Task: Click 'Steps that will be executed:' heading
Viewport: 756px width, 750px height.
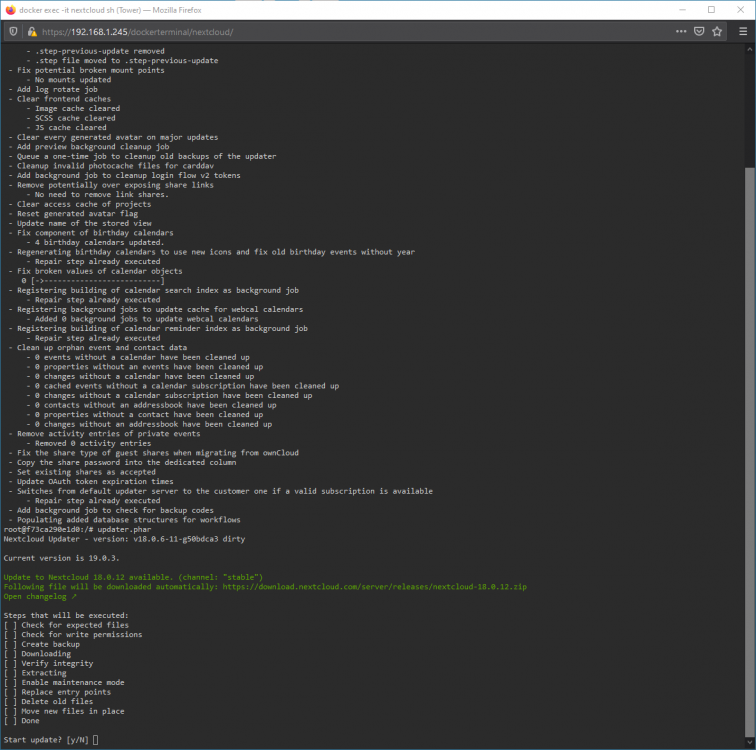Action: pos(66,615)
